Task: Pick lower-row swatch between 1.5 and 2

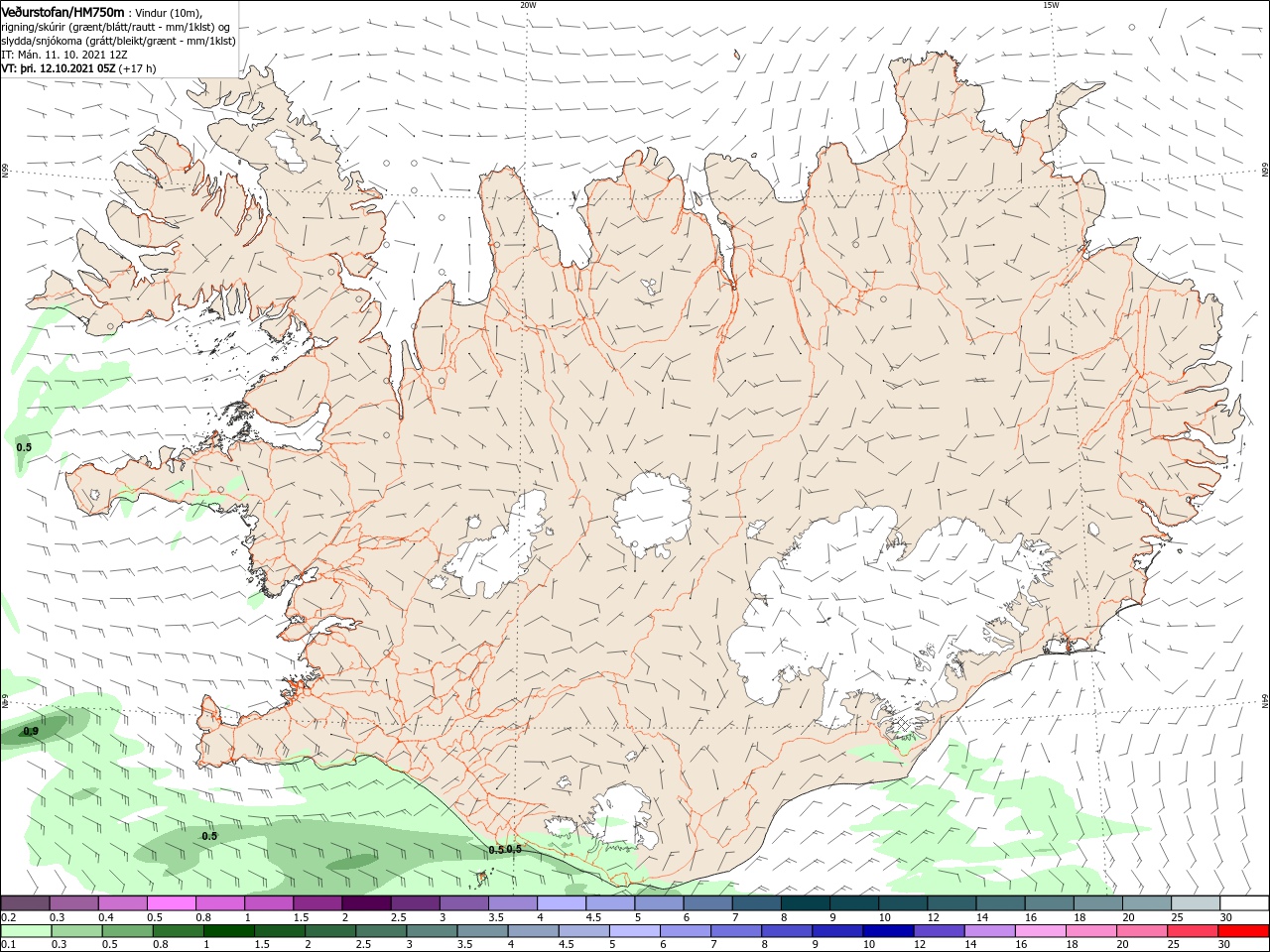Action: 280,931
